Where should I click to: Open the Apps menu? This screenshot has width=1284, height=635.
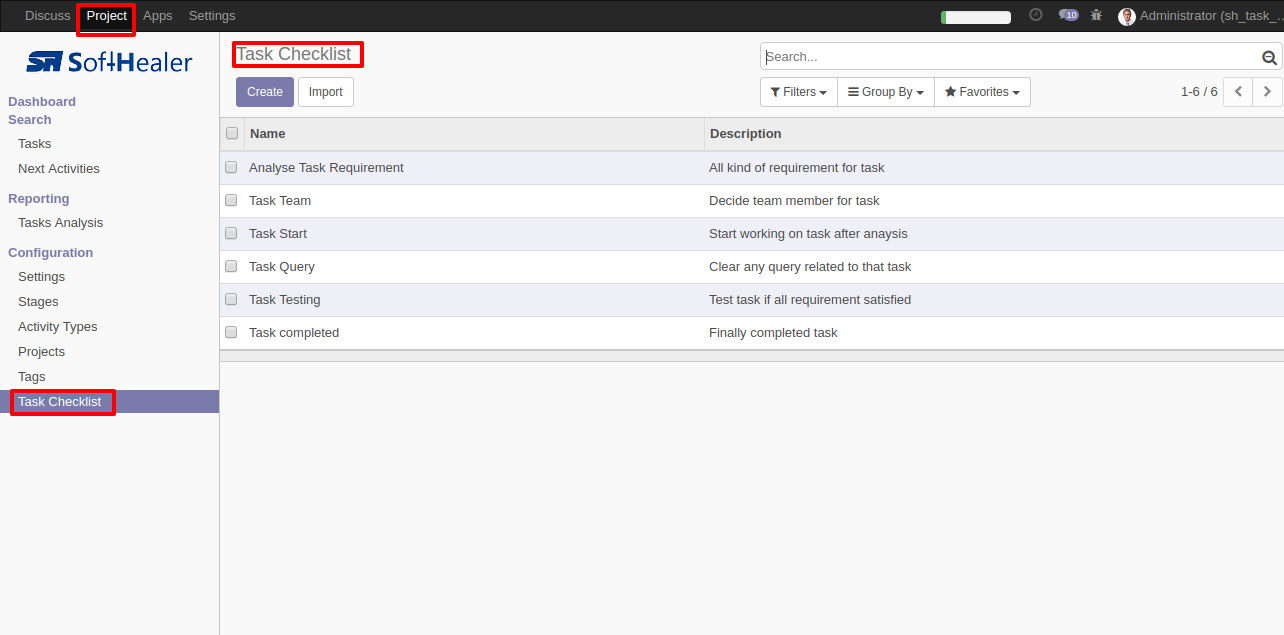click(x=158, y=16)
